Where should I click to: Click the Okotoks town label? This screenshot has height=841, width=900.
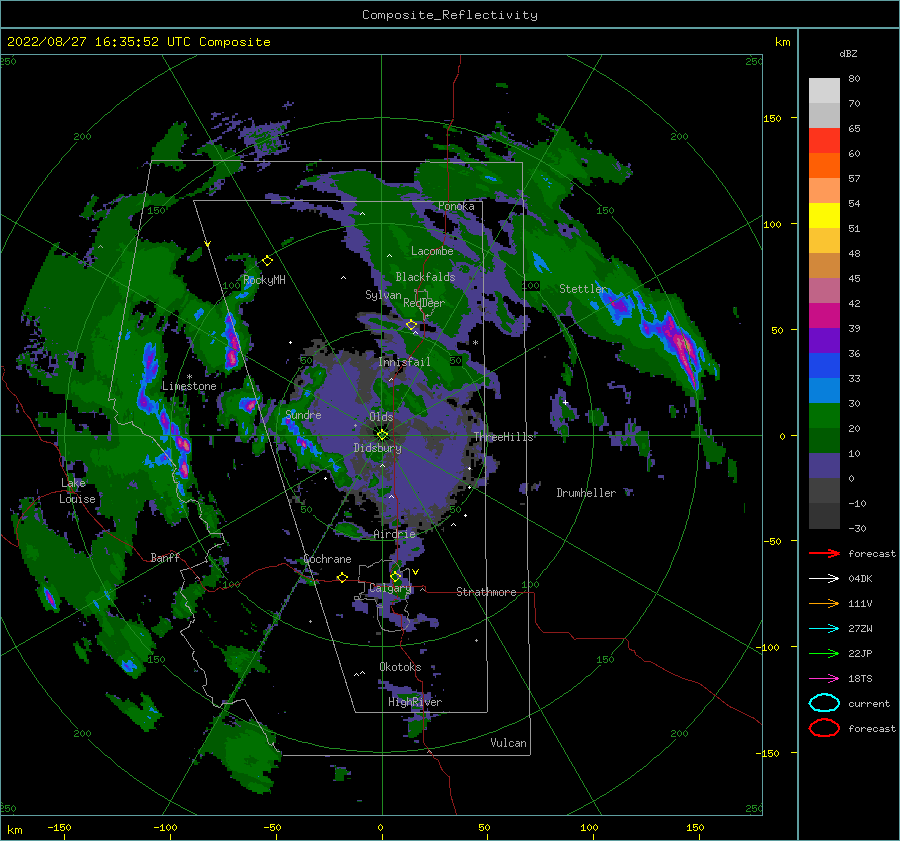click(400, 666)
